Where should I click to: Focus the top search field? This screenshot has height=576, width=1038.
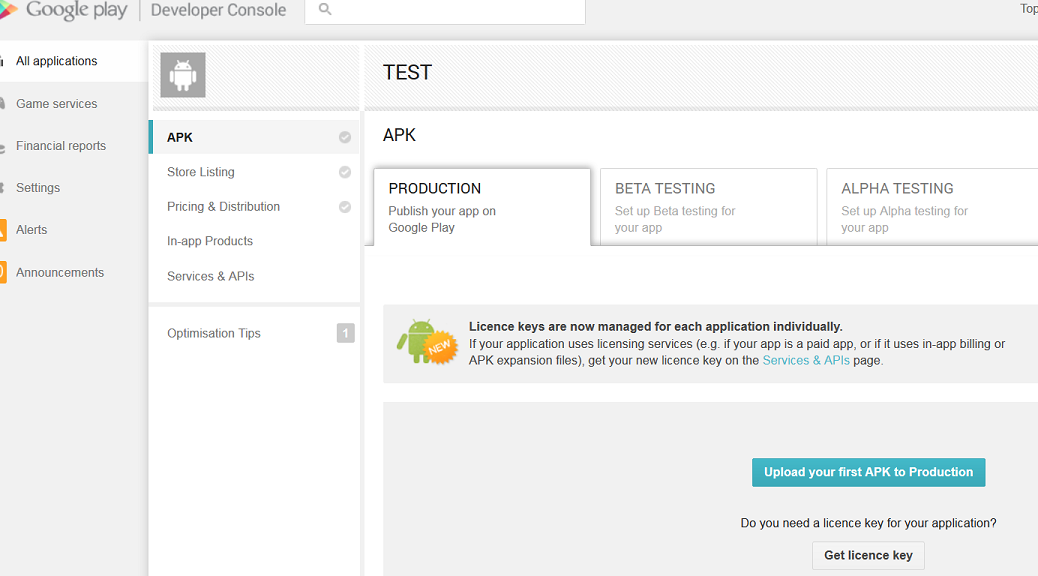[x=445, y=10]
